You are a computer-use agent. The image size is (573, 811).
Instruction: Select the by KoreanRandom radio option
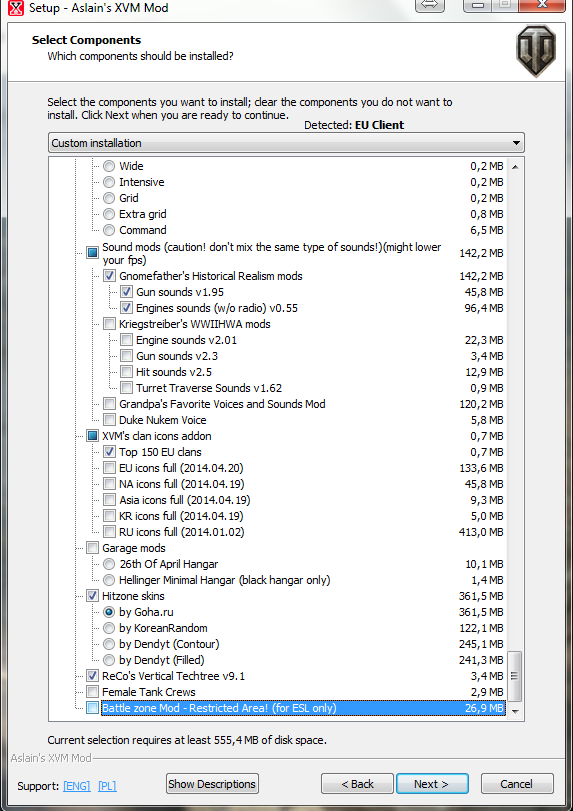click(x=109, y=628)
